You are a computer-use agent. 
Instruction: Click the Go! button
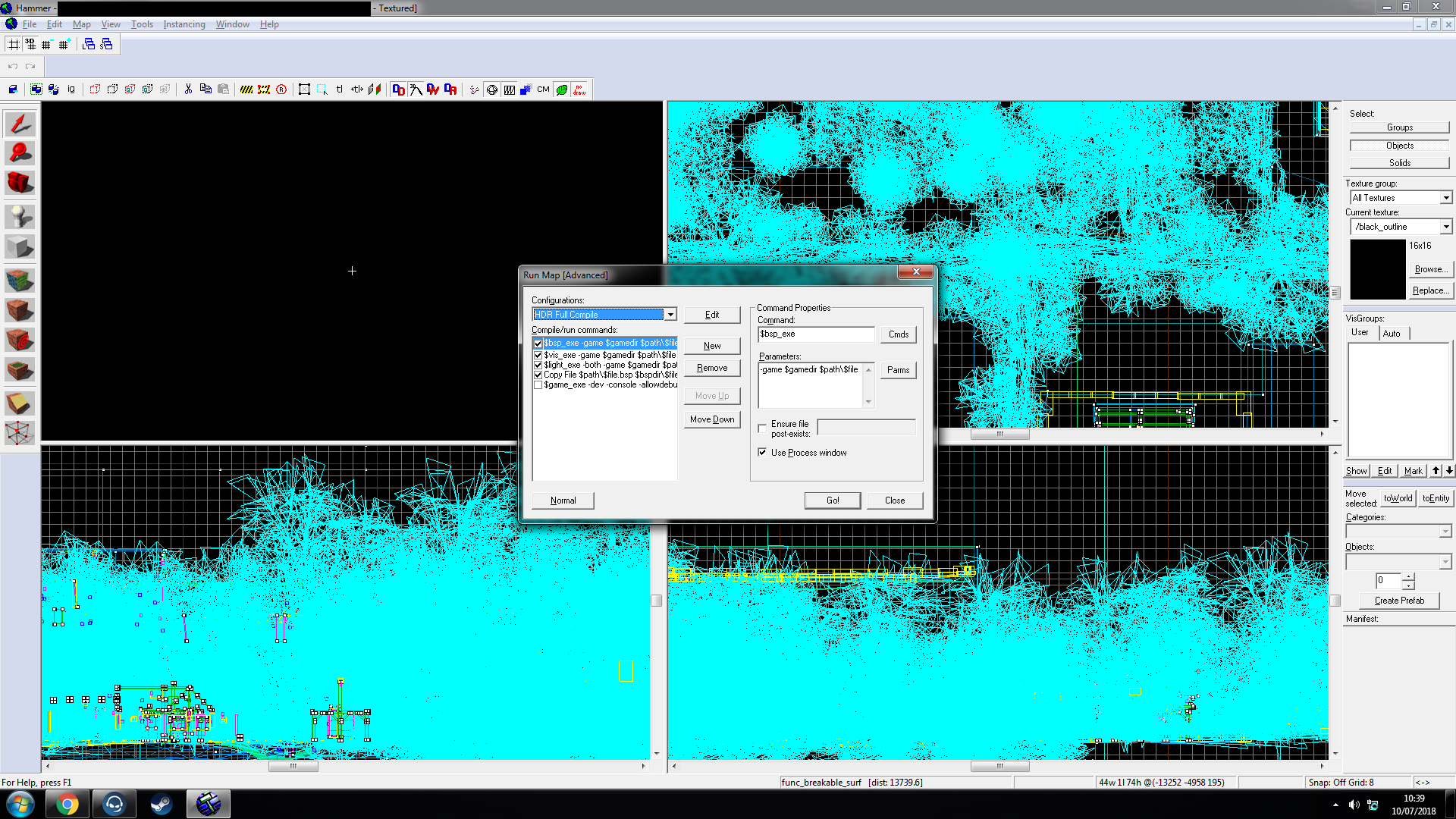pyautogui.click(x=833, y=500)
